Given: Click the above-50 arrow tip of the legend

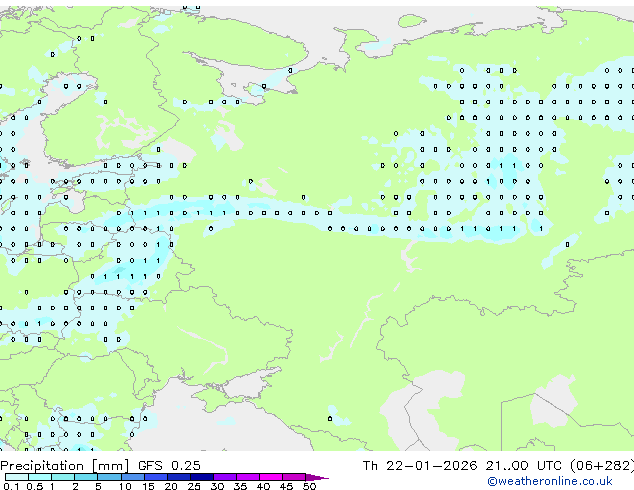Looking at the screenshot, I should 317,478.
